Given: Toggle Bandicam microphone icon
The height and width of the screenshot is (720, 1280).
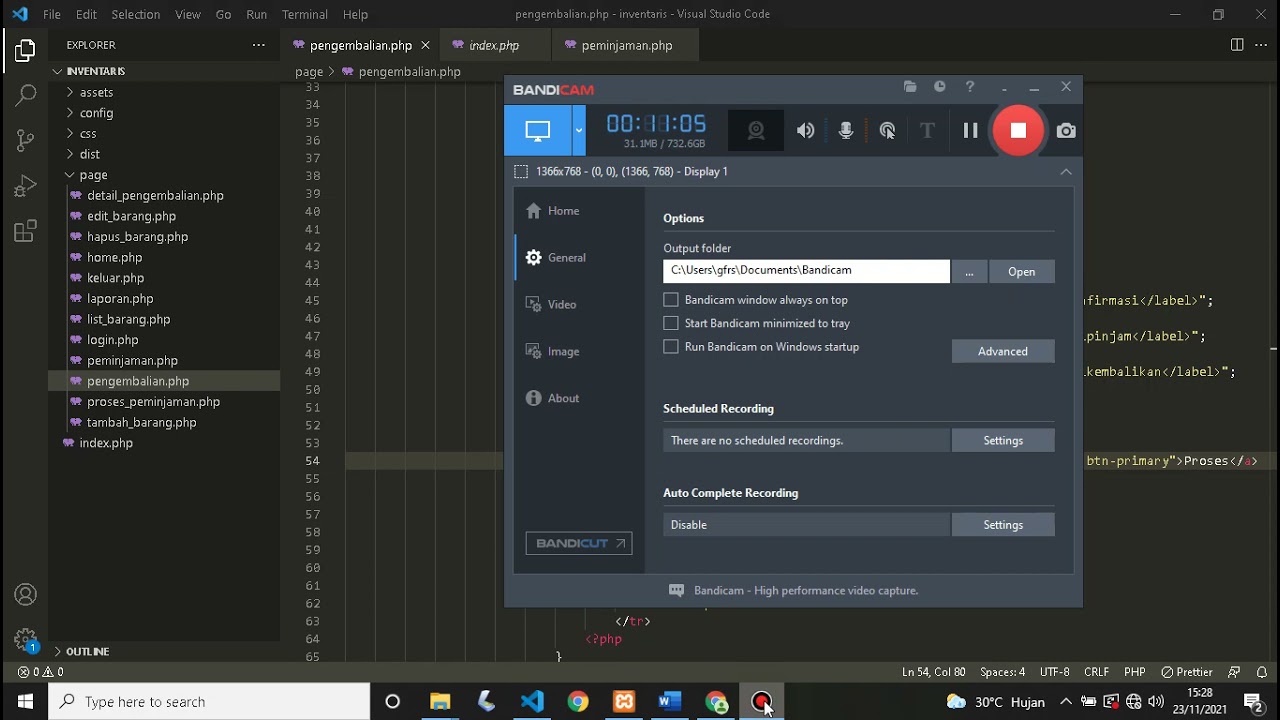Looking at the screenshot, I should (846, 131).
